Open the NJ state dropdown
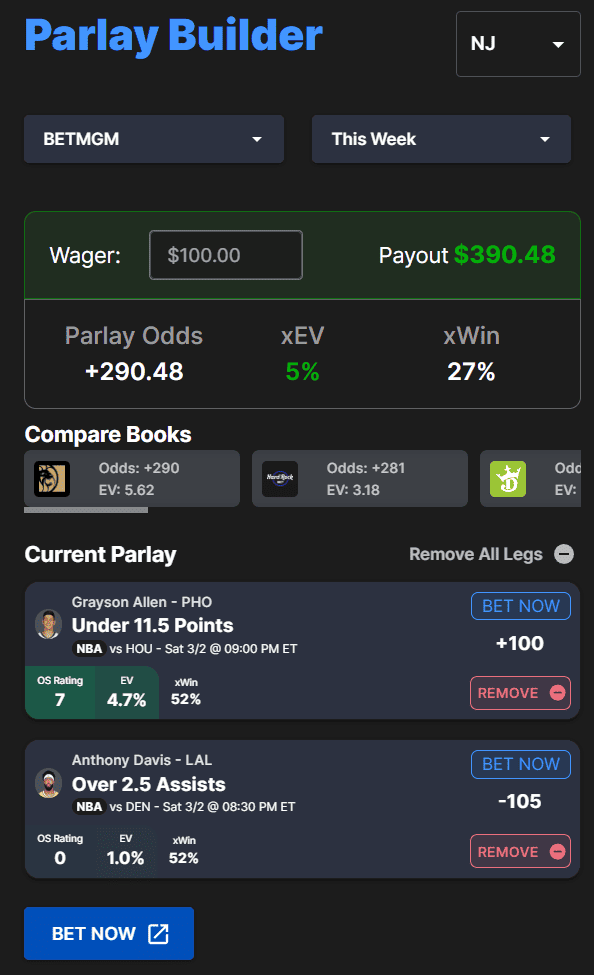 coord(518,44)
